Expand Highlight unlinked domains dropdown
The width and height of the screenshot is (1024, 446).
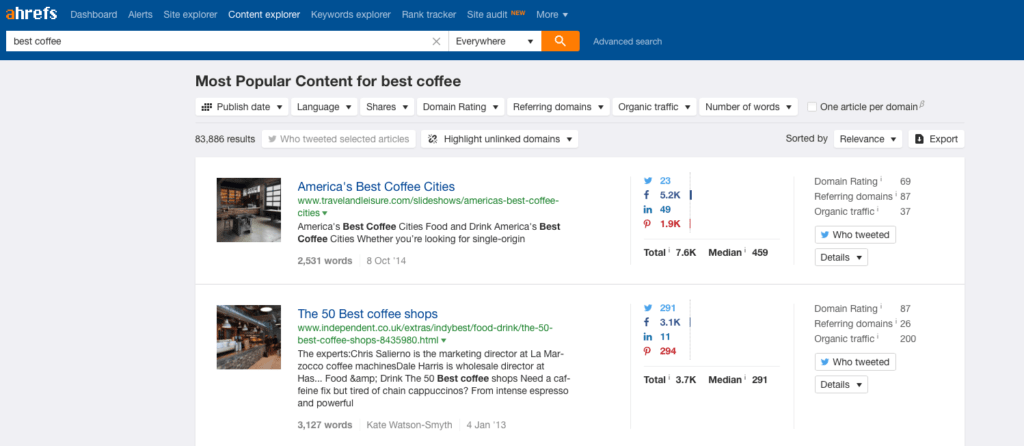[x=500, y=139]
